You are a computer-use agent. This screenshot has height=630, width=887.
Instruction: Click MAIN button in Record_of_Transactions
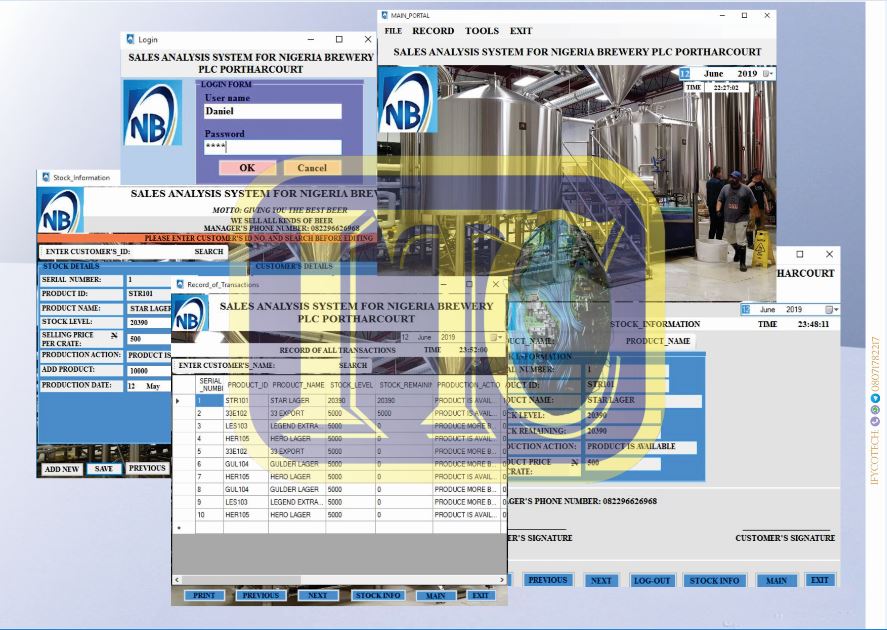click(x=436, y=596)
